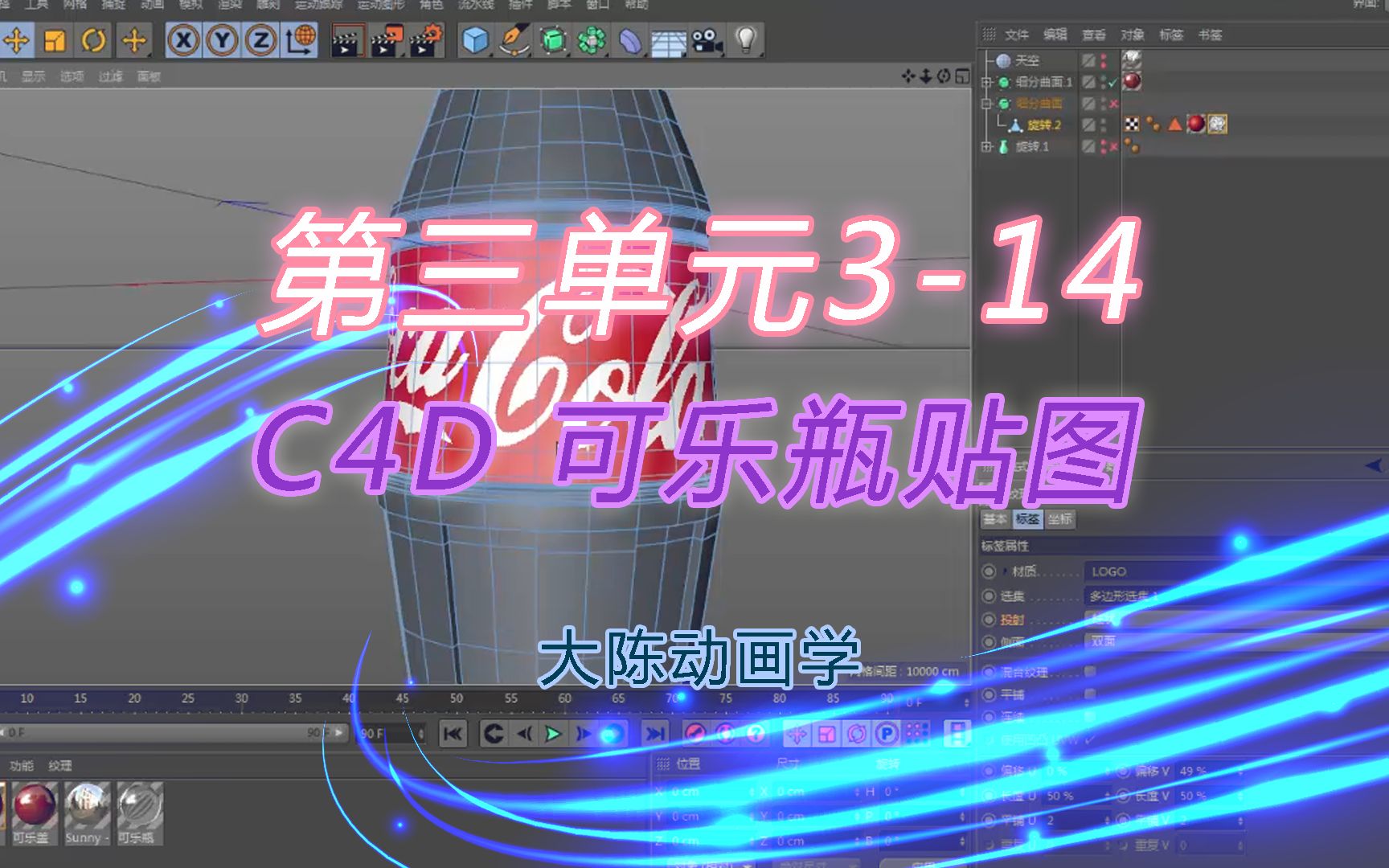The image size is (1389, 868).
Task: Open the 坐标 attributes tab
Action: [x=1060, y=519]
